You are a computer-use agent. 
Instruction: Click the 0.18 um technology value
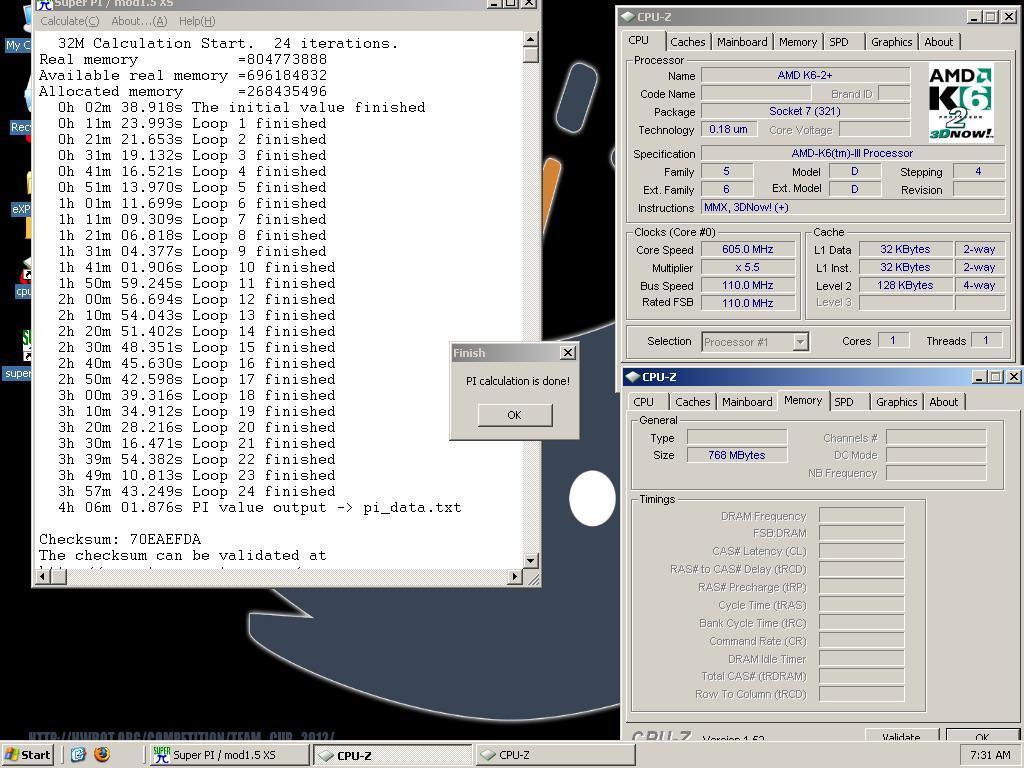(729, 129)
